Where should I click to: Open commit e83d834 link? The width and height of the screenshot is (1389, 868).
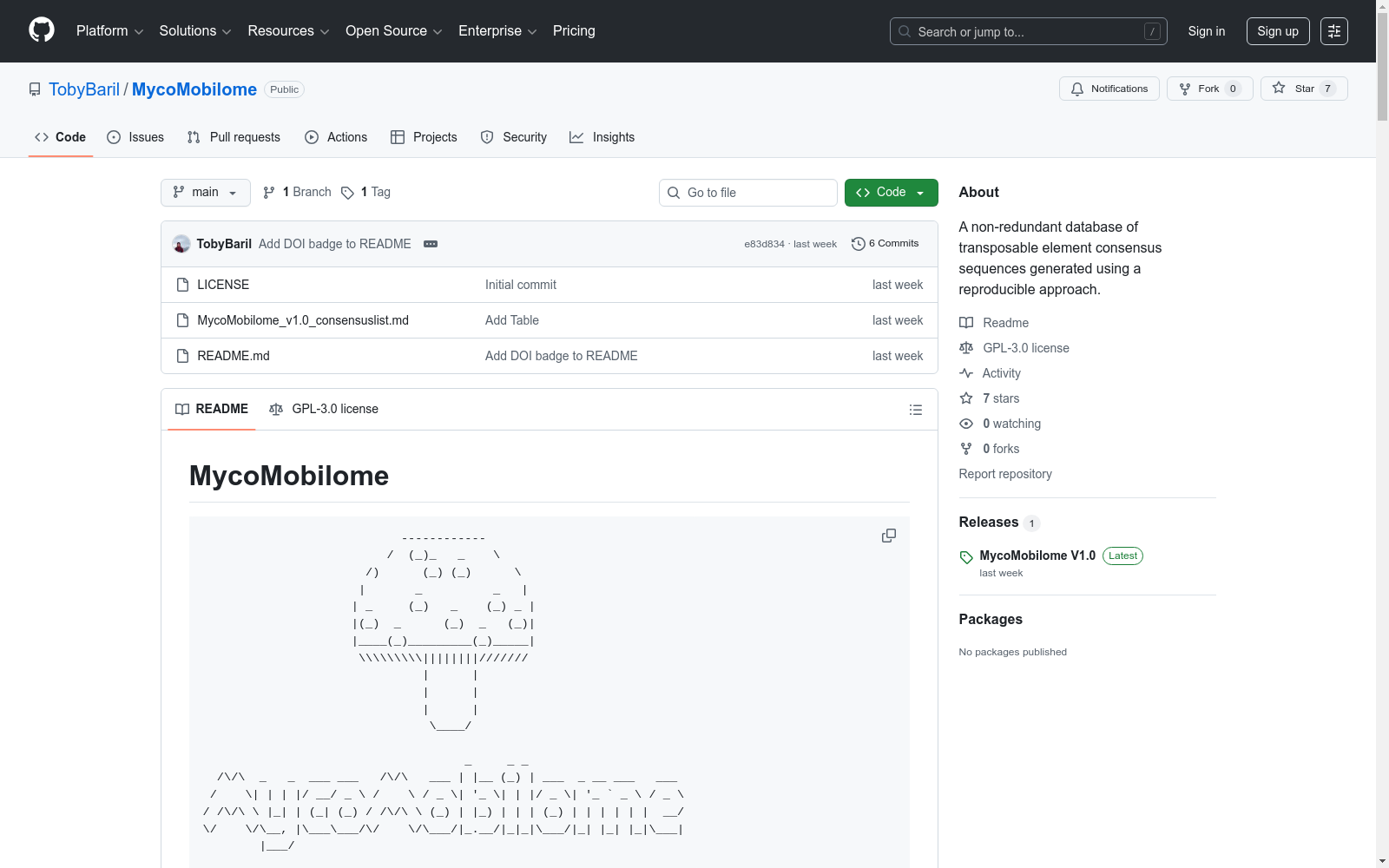pyautogui.click(x=764, y=244)
